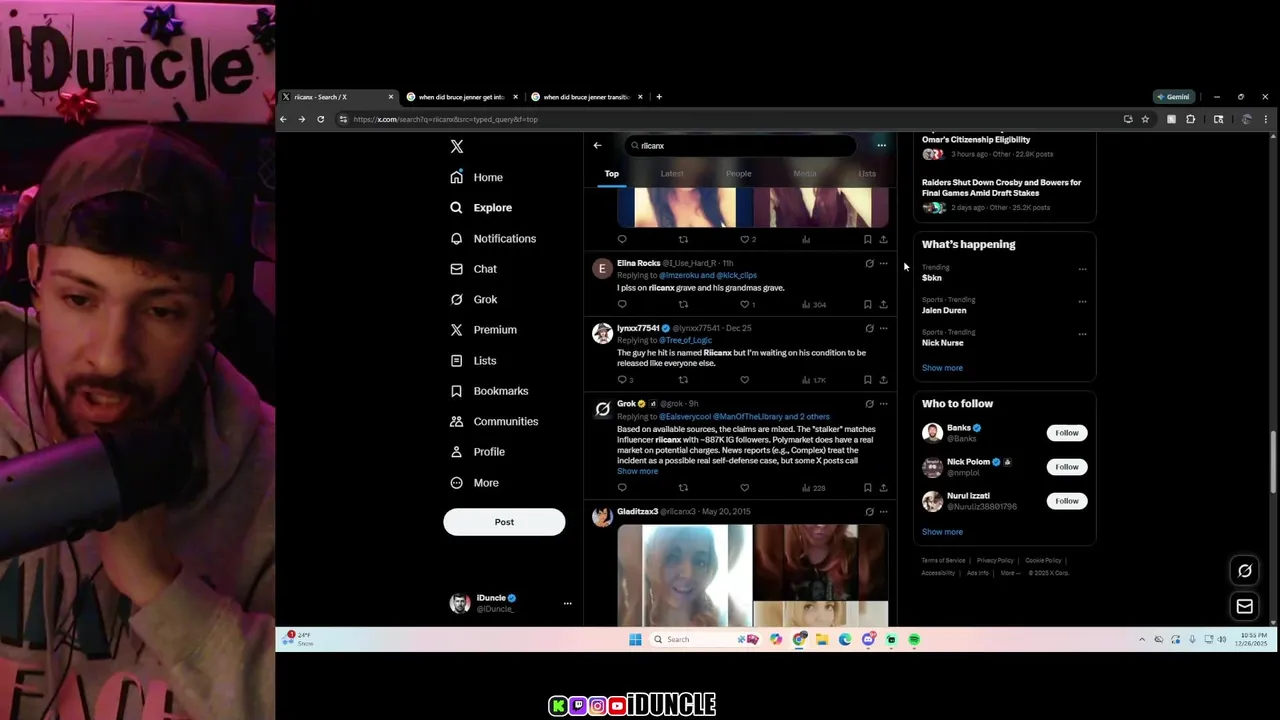
Task: Click Grok explain icon on Elina Rocks' post
Action: [x=869, y=264]
